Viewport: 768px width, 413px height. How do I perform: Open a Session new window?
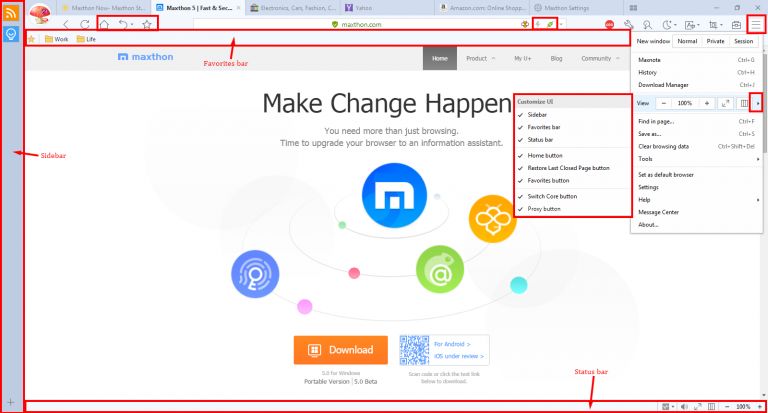point(744,41)
